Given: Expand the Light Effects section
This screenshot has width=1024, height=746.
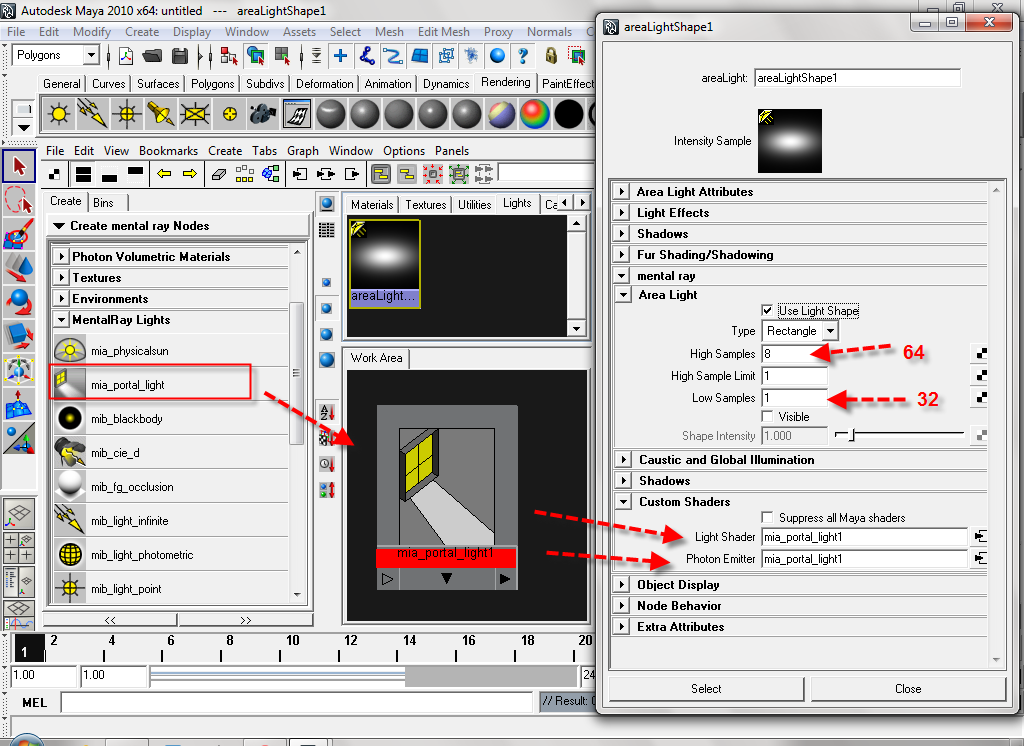Looking at the screenshot, I should click(x=622, y=212).
